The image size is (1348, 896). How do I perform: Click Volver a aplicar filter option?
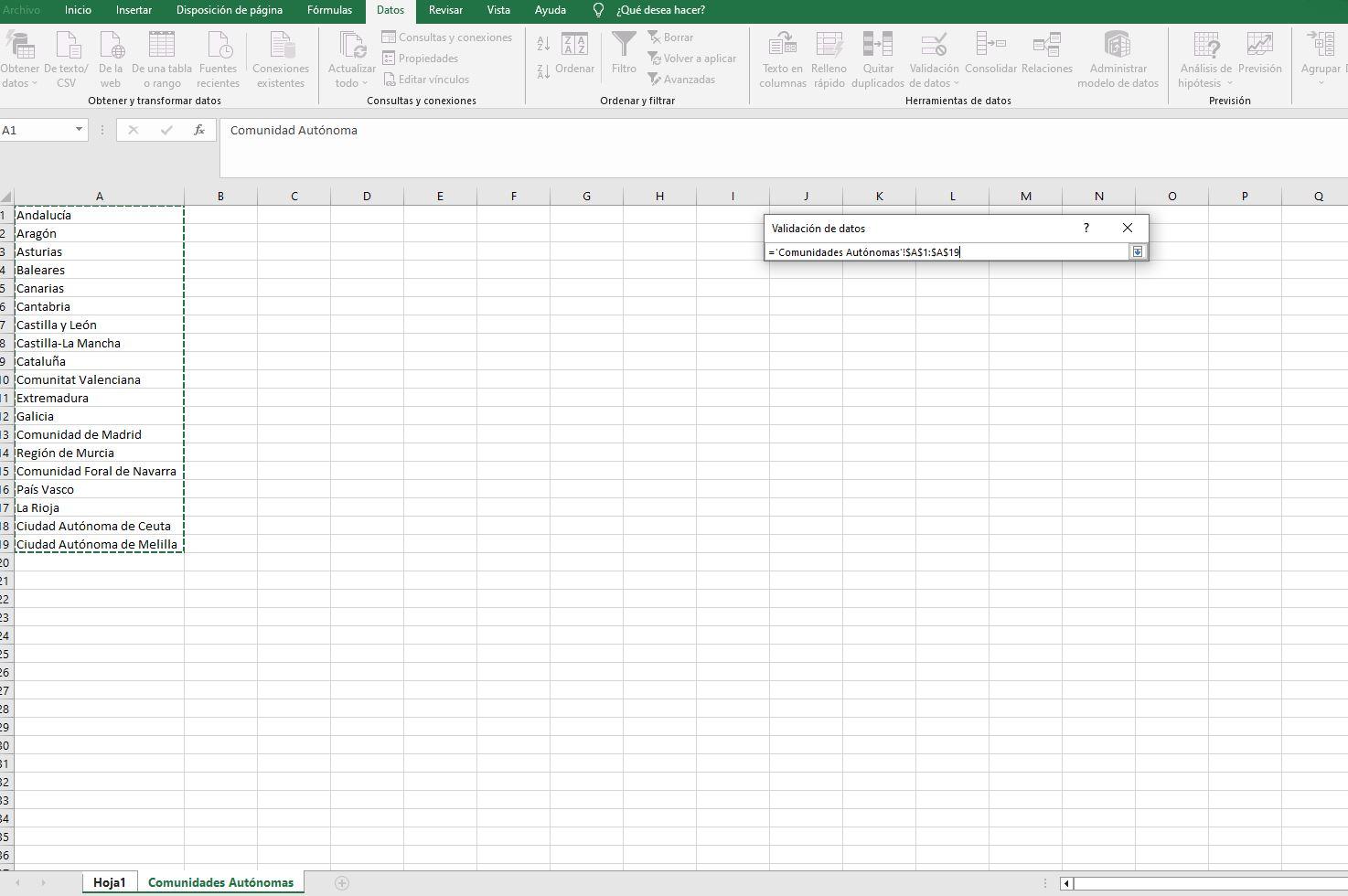tap(693, 58)
